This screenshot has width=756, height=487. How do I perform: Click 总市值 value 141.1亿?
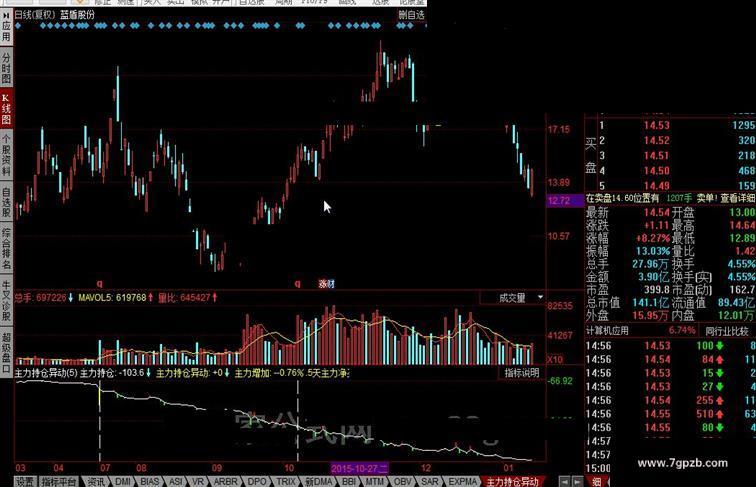tap(650, 302)
